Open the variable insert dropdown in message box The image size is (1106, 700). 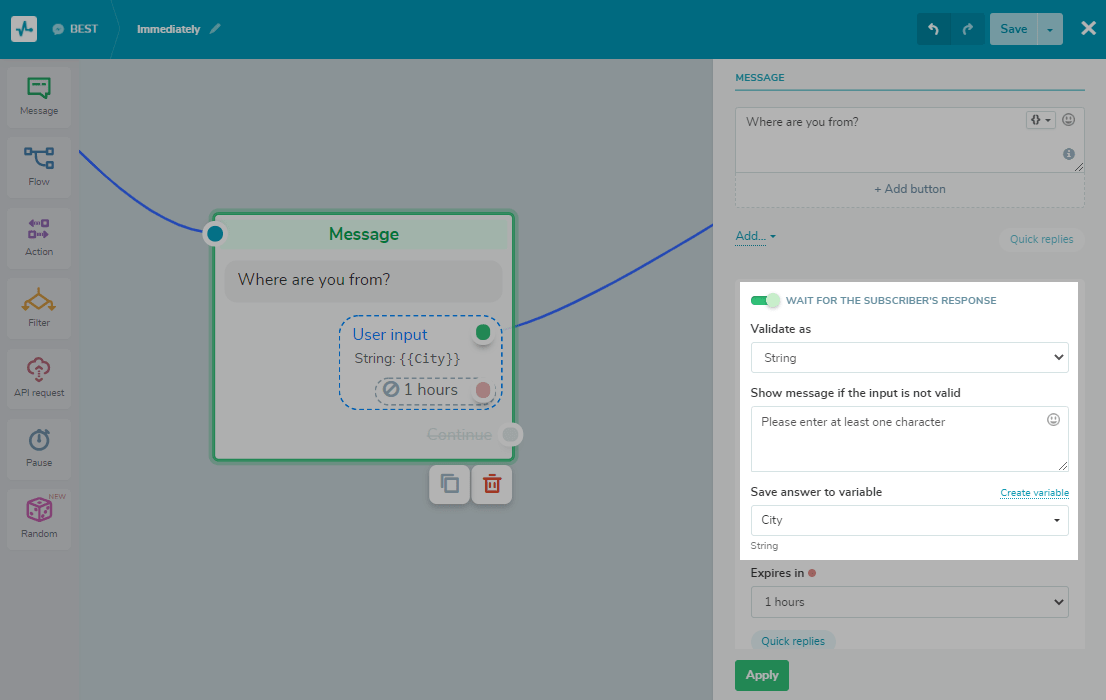(x=1040, y=120)
